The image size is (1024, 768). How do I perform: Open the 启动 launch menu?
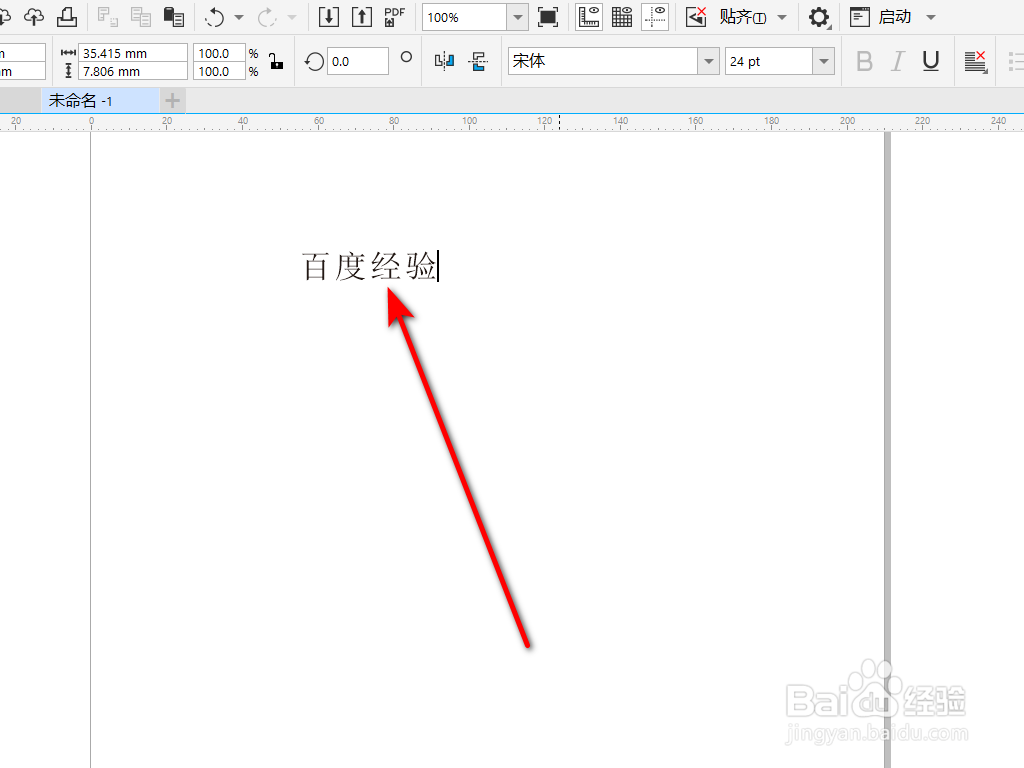pyautogui.click(x=895, y=17)
